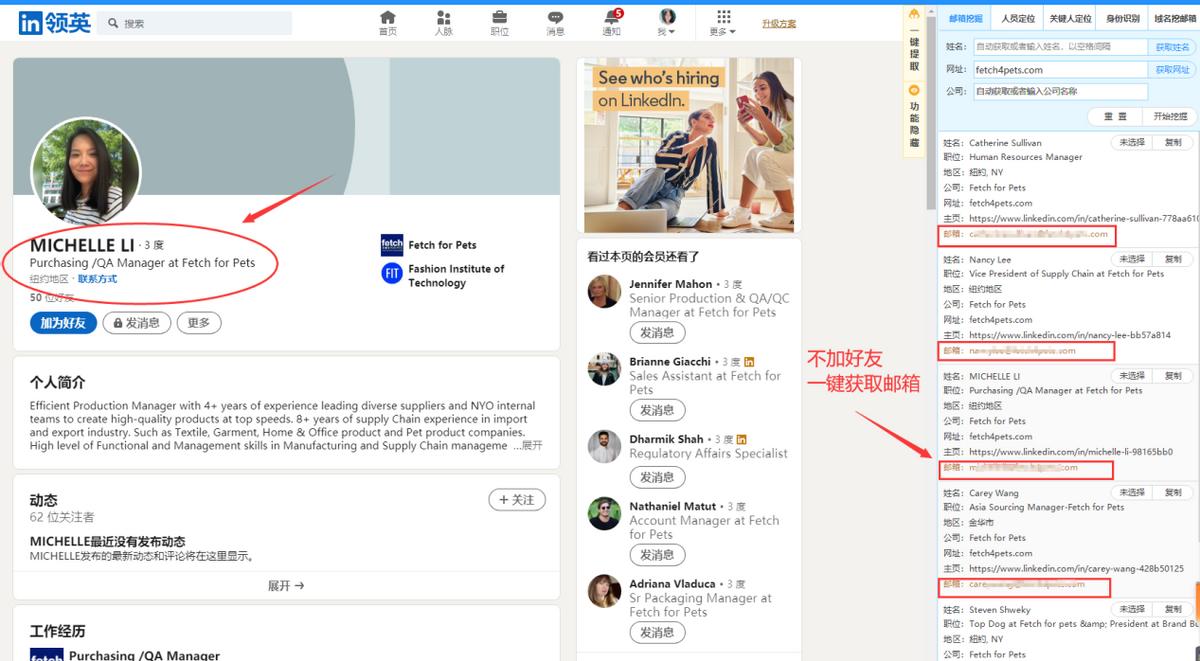Toggle 未选择 on Nancy Lee's entry
The width and height of the screenshot is (1200, 661).
(1134, 259)
